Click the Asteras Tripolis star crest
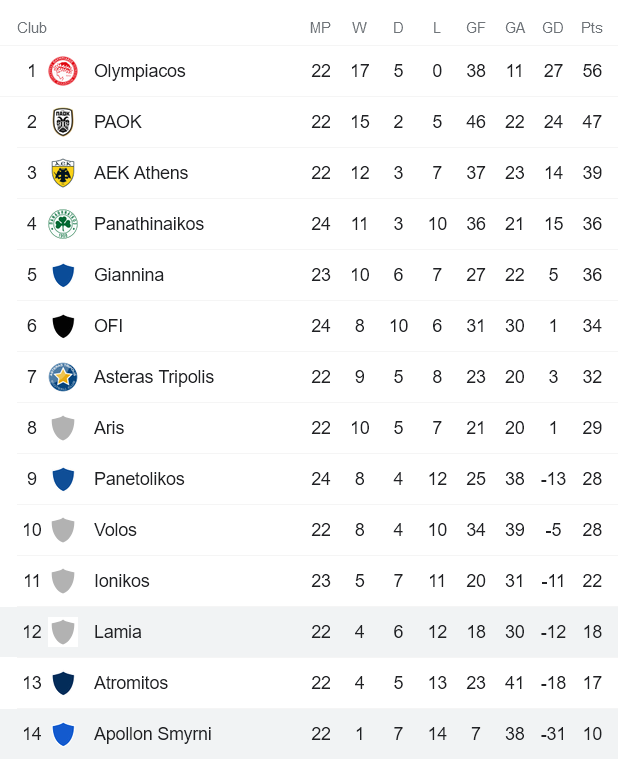618x759 pixels. [x=63, y=377]
